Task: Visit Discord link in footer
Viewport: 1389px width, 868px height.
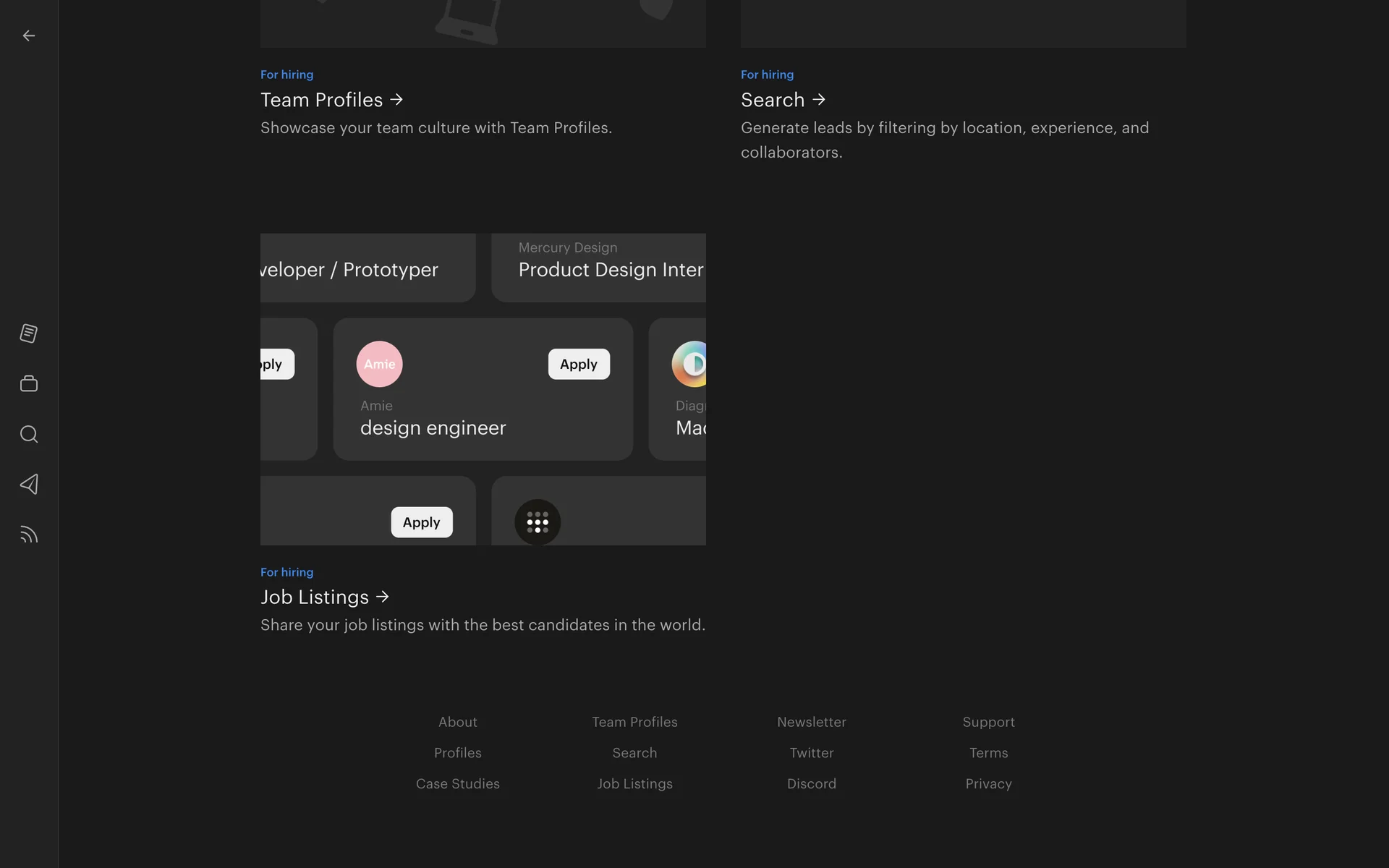Action: [811, 783]
